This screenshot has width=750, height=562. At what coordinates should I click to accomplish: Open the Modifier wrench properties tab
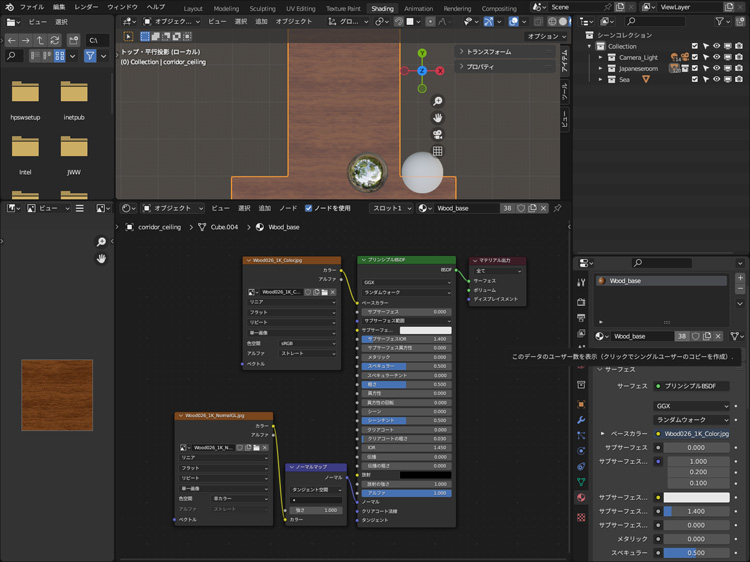pos(581,419)
